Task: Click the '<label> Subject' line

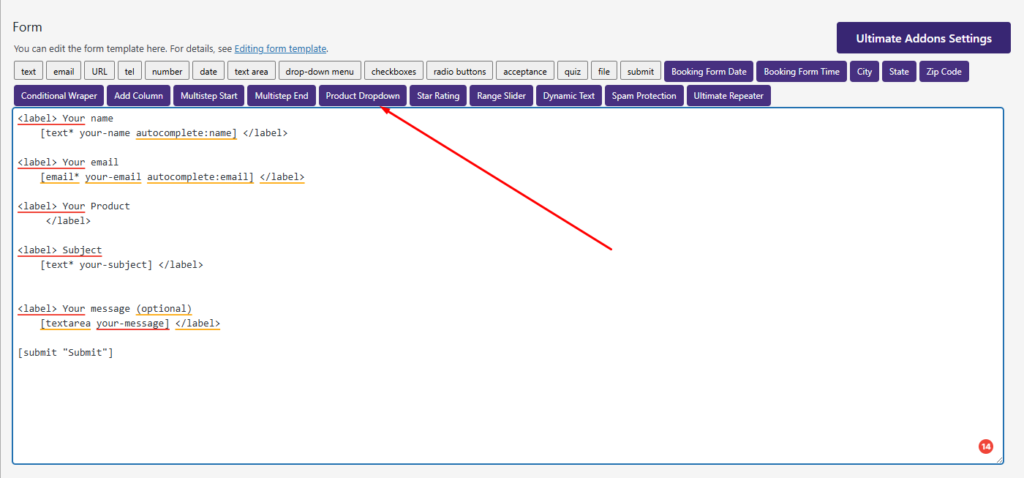Action: point(59,250)
